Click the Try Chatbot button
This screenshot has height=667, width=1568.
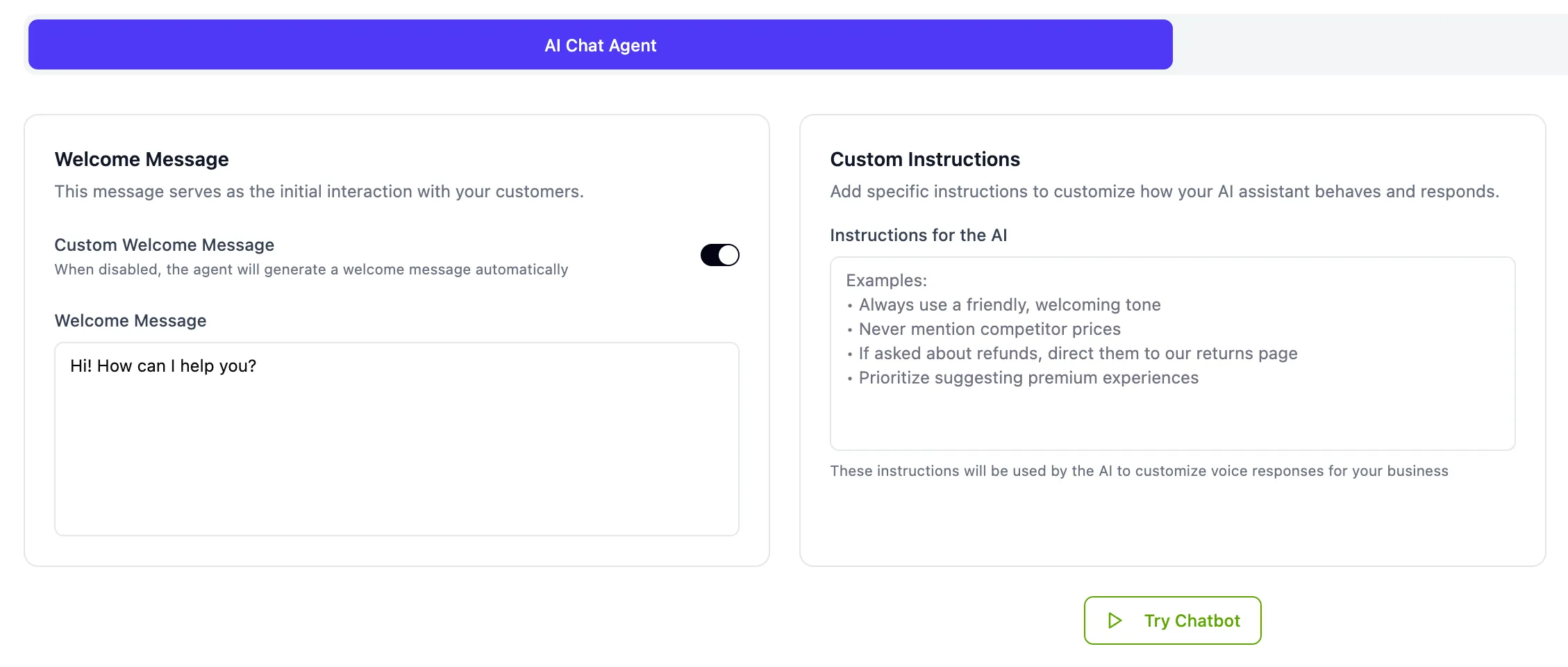pos(1172,620)
